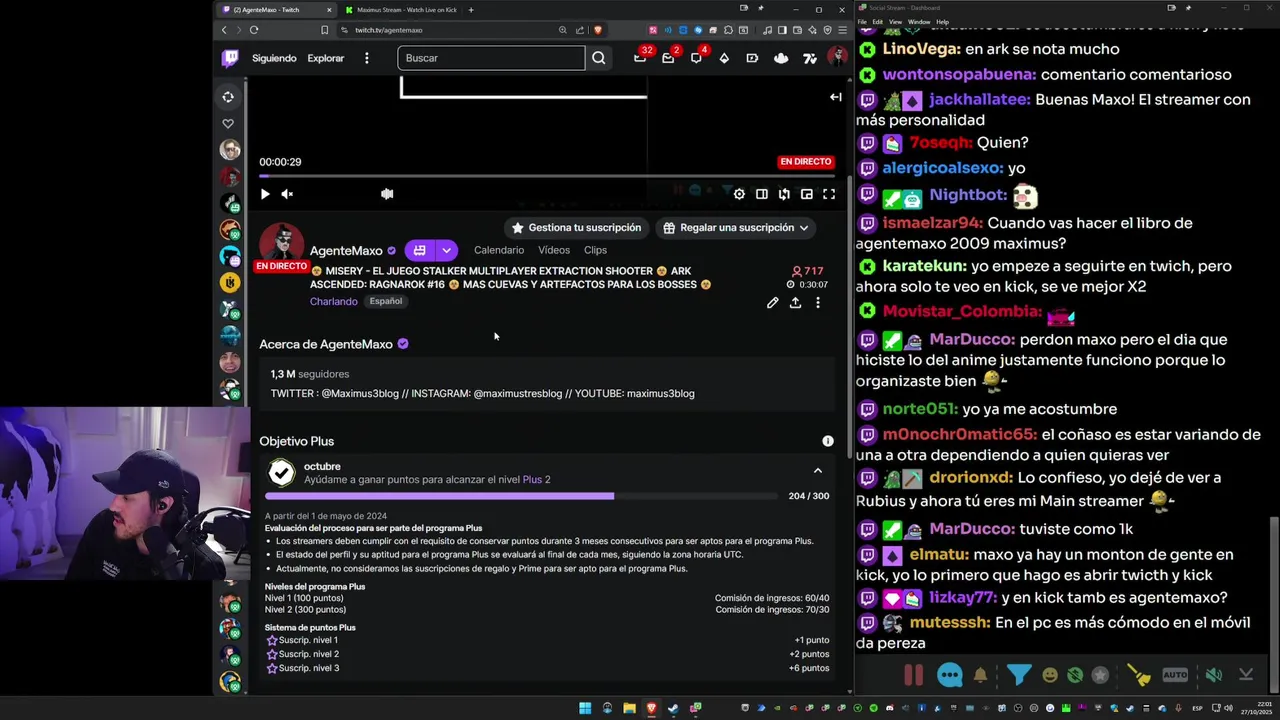Open the channel more-options three dots

[818, 303]
